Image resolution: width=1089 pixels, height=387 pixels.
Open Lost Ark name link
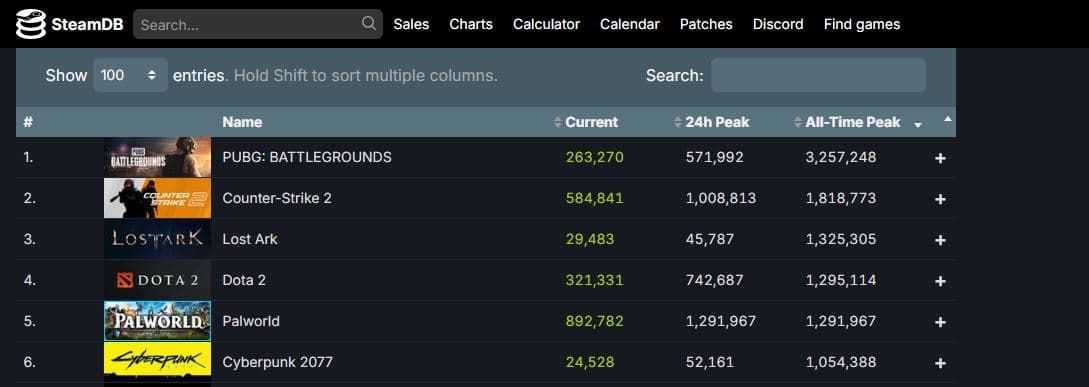coord(250,239)
